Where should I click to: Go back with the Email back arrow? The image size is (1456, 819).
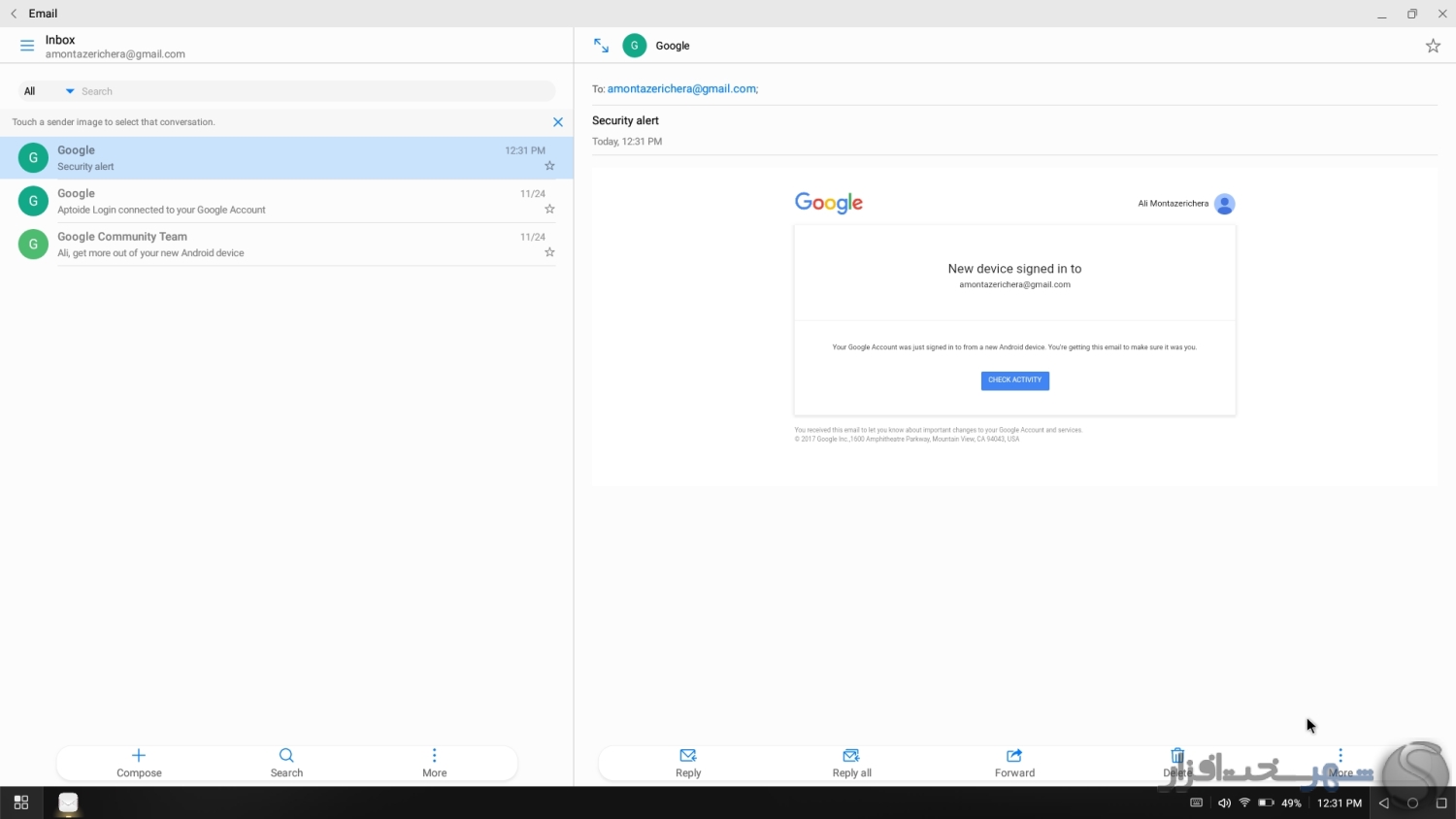click(14, 14)
